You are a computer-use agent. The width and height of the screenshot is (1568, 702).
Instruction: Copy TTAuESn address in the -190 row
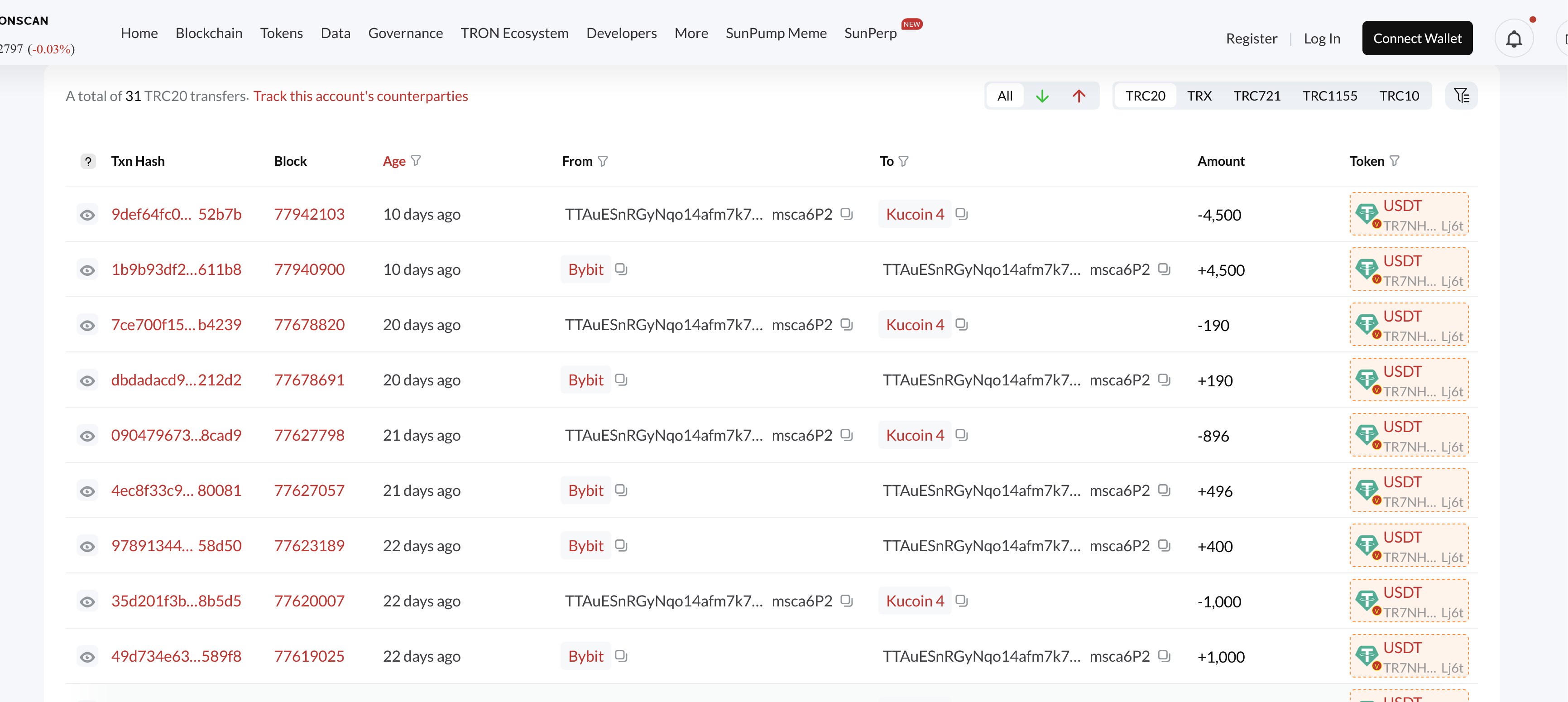click(x=846, y=325)
